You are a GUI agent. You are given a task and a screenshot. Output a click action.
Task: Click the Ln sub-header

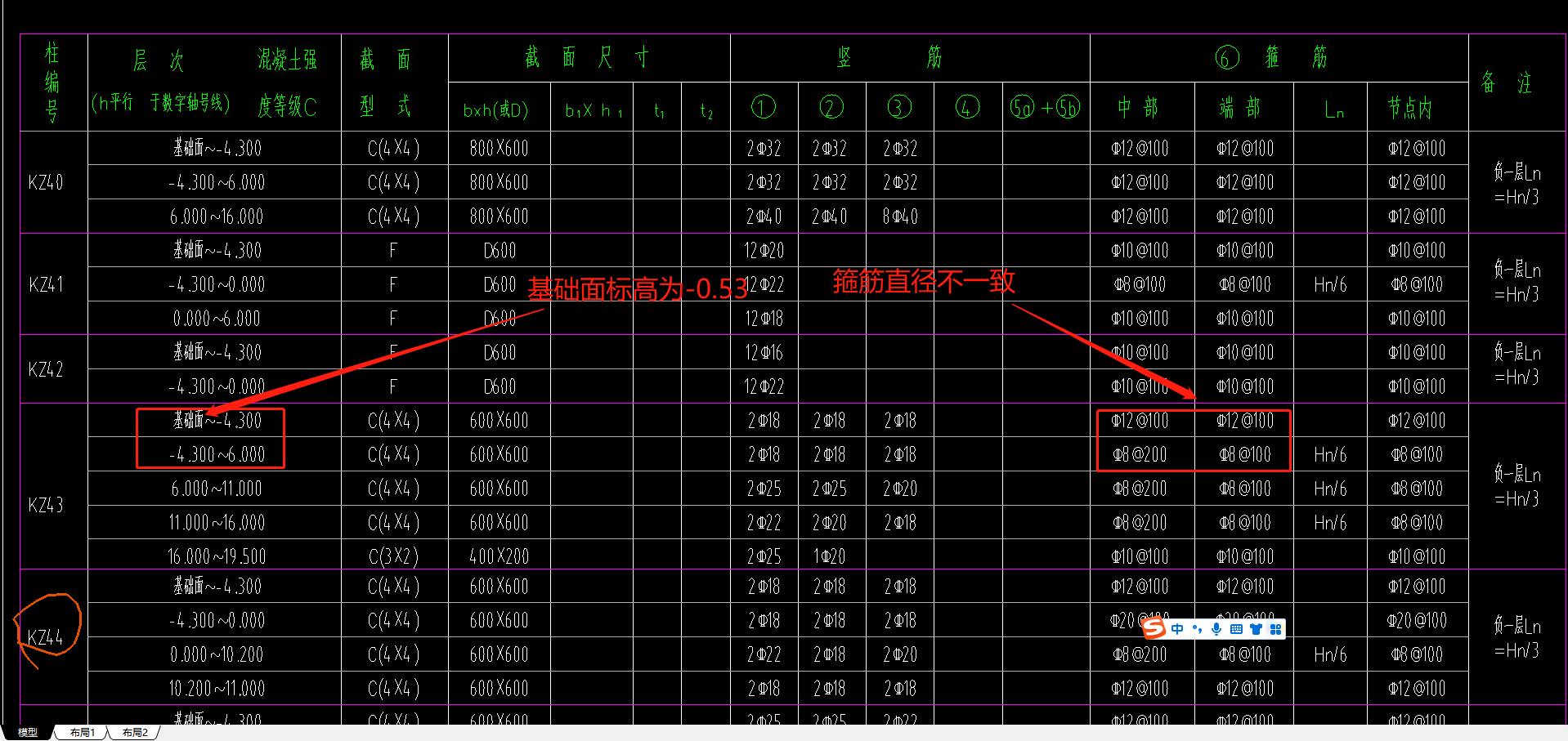point(1334,109)
